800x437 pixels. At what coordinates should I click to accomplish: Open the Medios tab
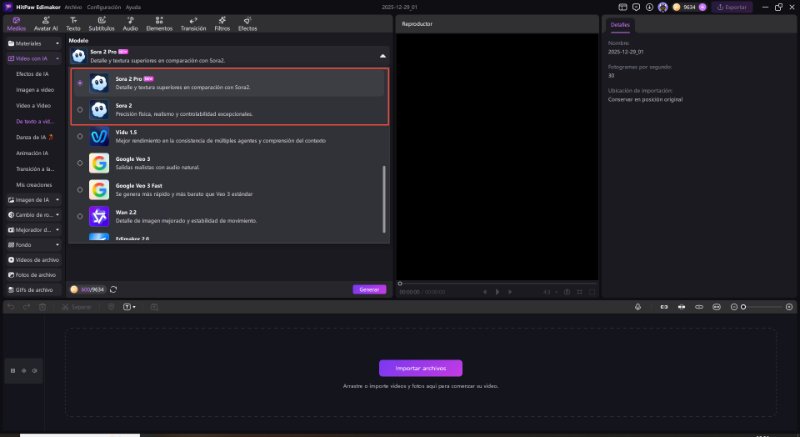pyautogui.click(x=16, y=24)
